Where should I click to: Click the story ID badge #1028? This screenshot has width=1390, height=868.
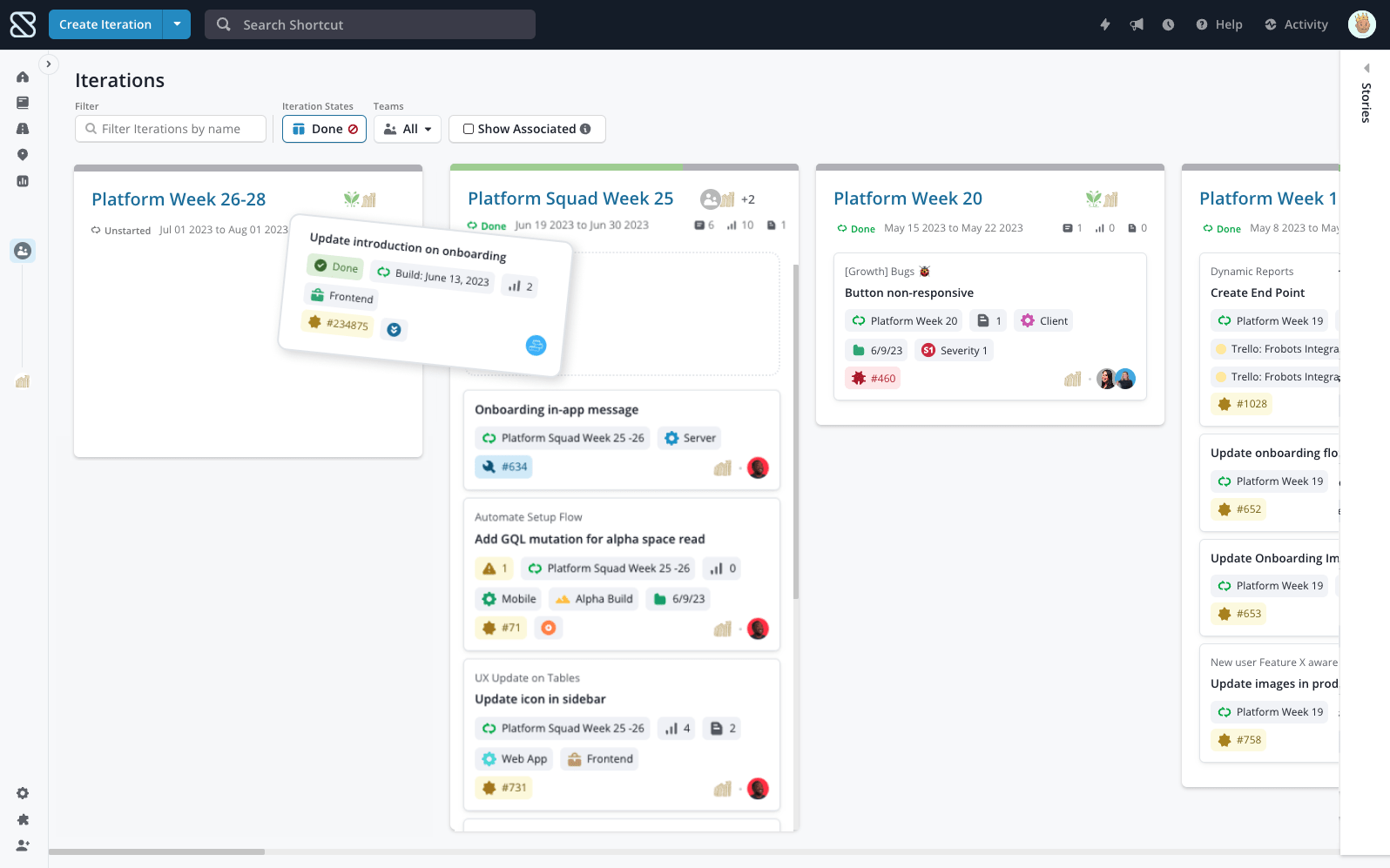pyautogui.click(x=1242, y=404)
